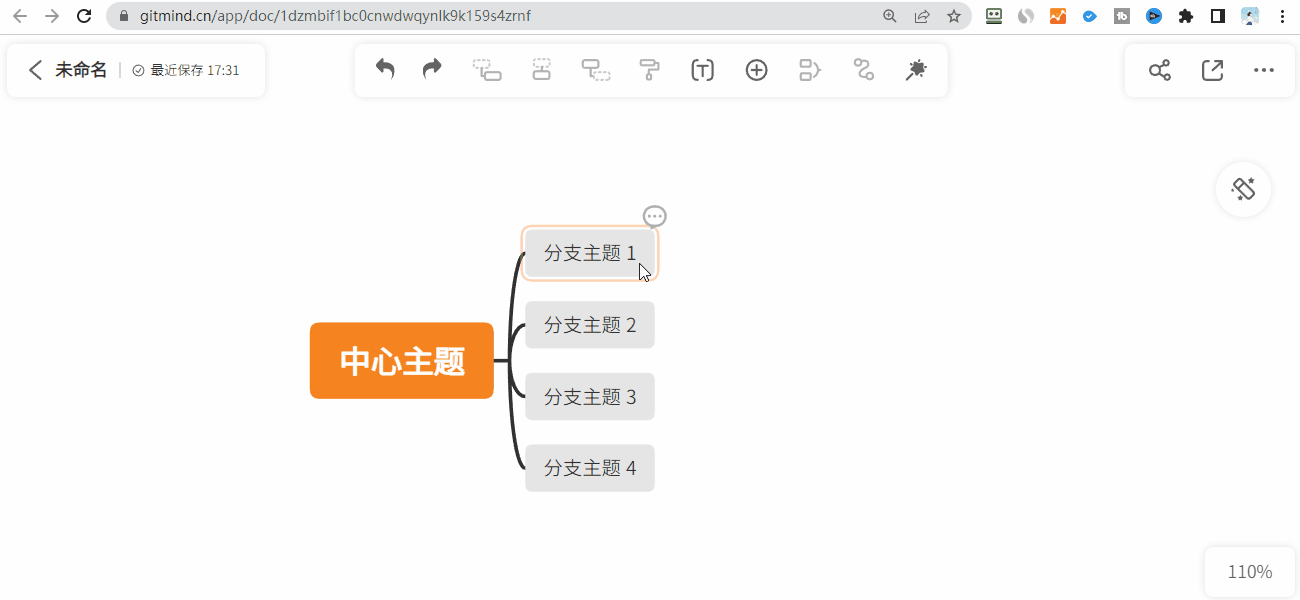Click the Share icon at top right
This screenshot has height=600, width=1300.
point(1159,70)
